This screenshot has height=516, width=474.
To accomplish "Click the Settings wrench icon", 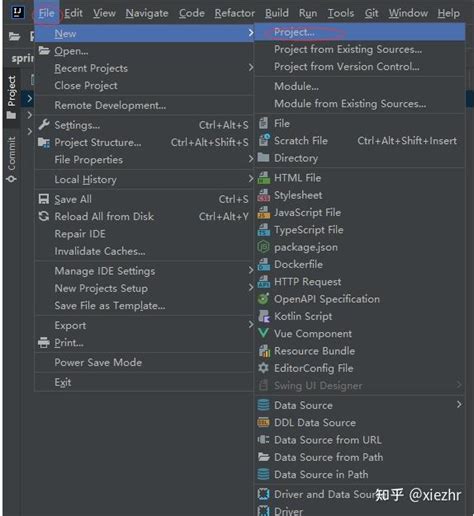I will click(x=44, y=125).
